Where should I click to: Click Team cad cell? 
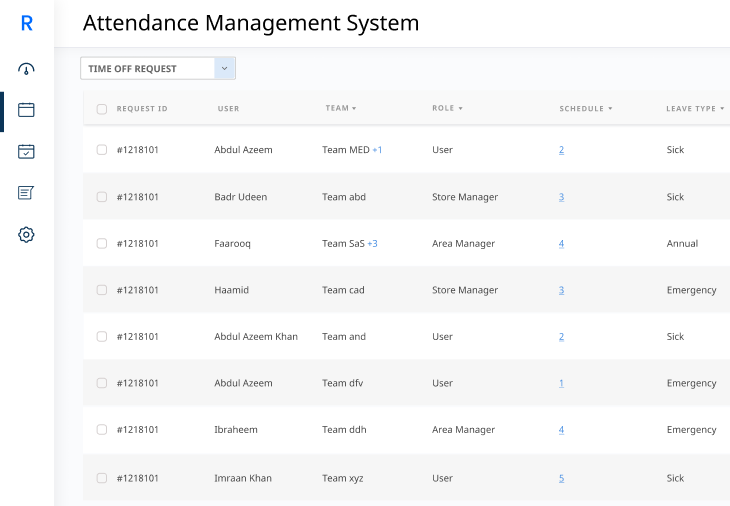343,290
